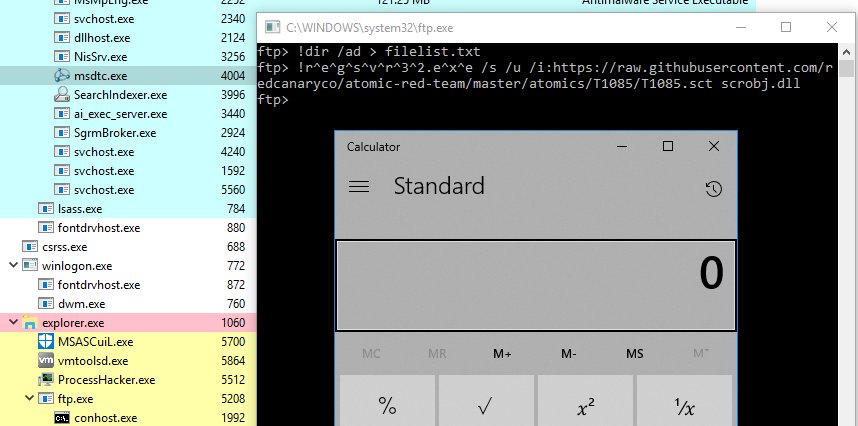Click PID value 5208 for ftp.exe
This screenshot has height=426, width=858.
[233, 399]
